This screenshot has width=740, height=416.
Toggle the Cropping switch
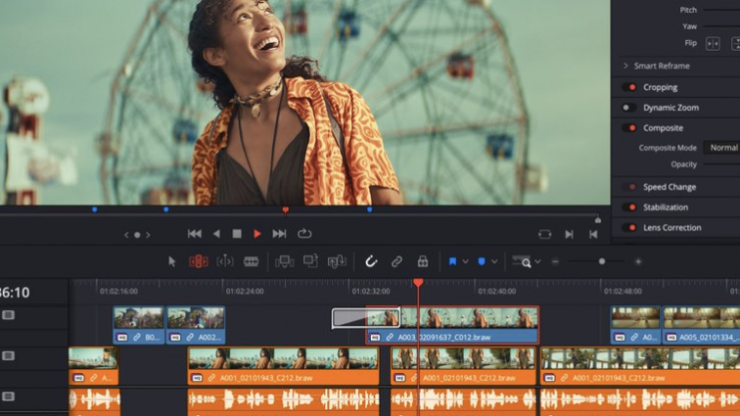pos(628,87)
